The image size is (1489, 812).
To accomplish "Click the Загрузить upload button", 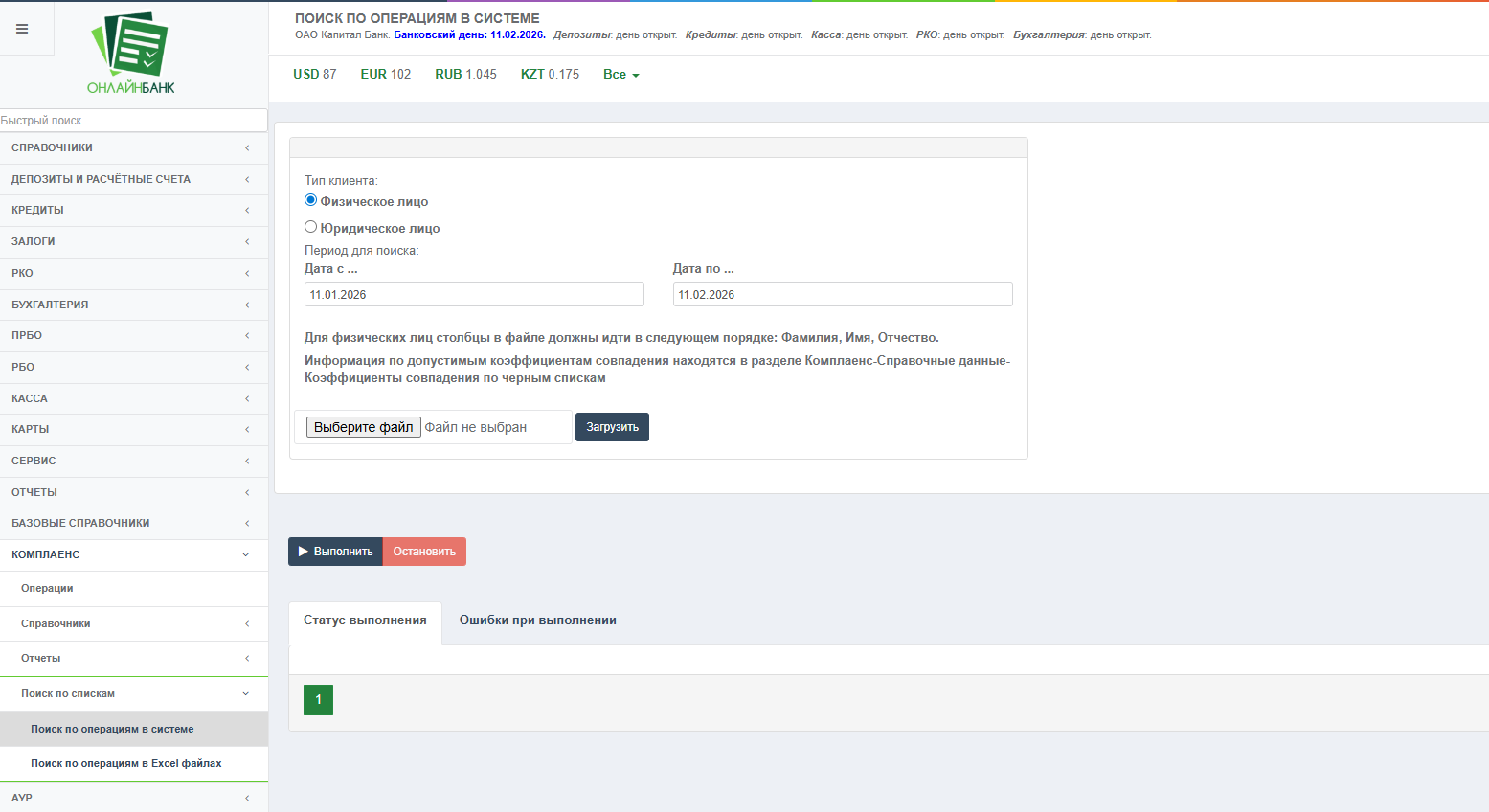I will [612, 427].
